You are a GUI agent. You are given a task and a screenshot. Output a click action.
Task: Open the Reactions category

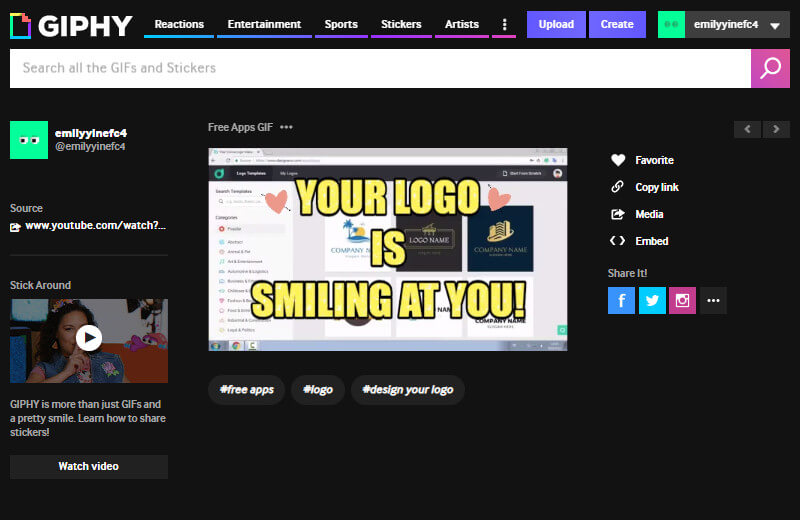pos(179,24)
